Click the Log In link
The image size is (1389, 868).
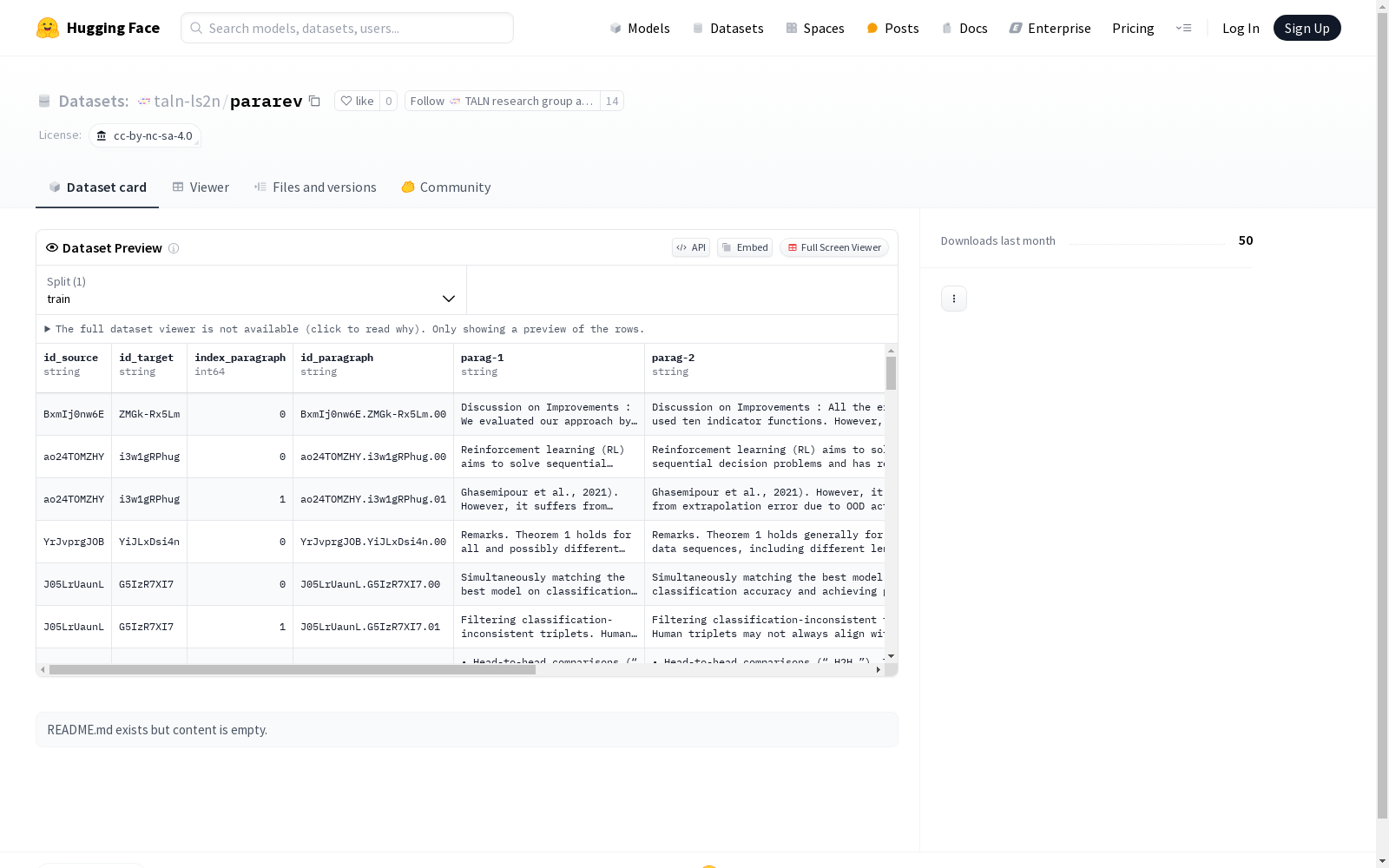(1241, 28)
